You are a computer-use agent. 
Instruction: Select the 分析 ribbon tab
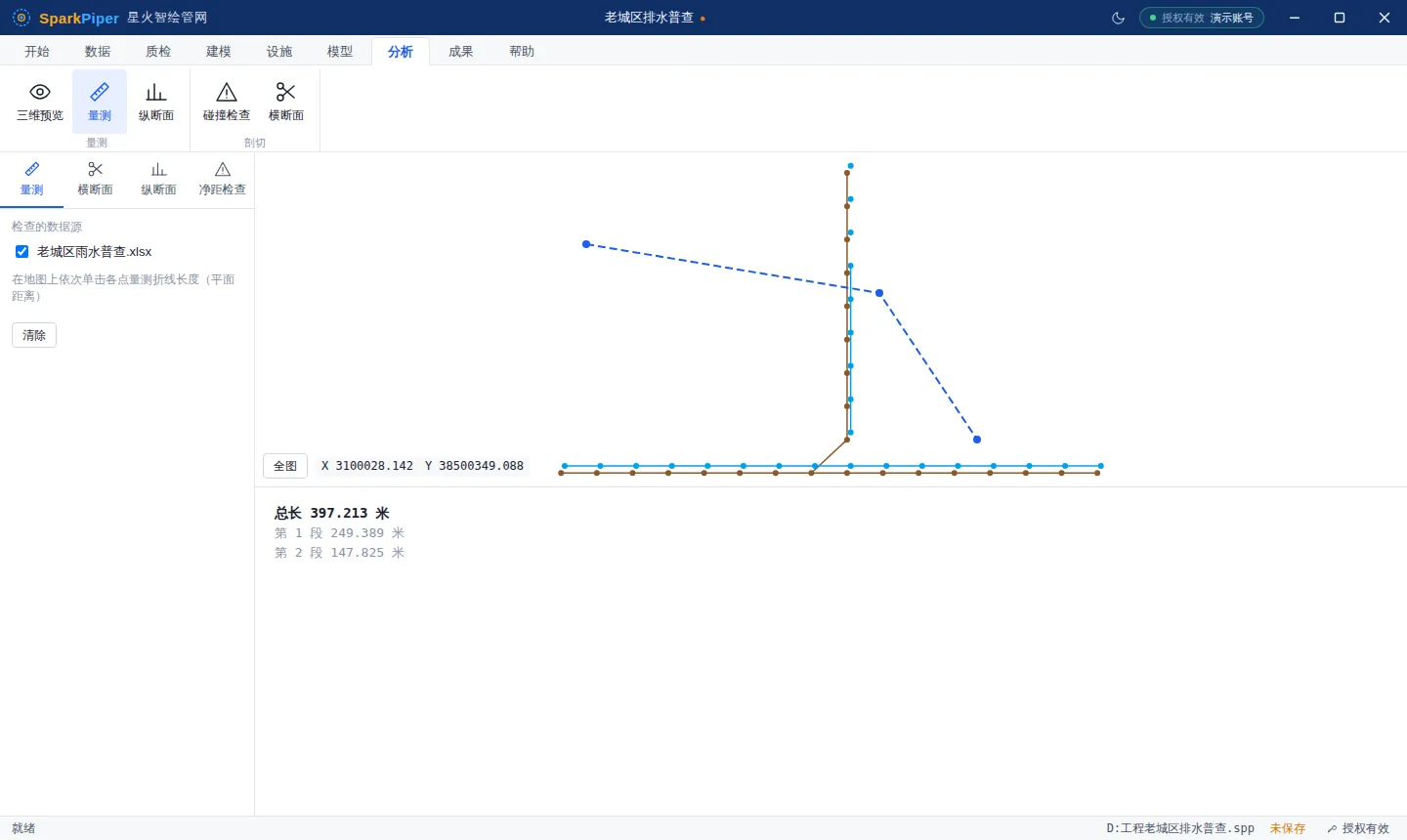(x=401, y=51)
